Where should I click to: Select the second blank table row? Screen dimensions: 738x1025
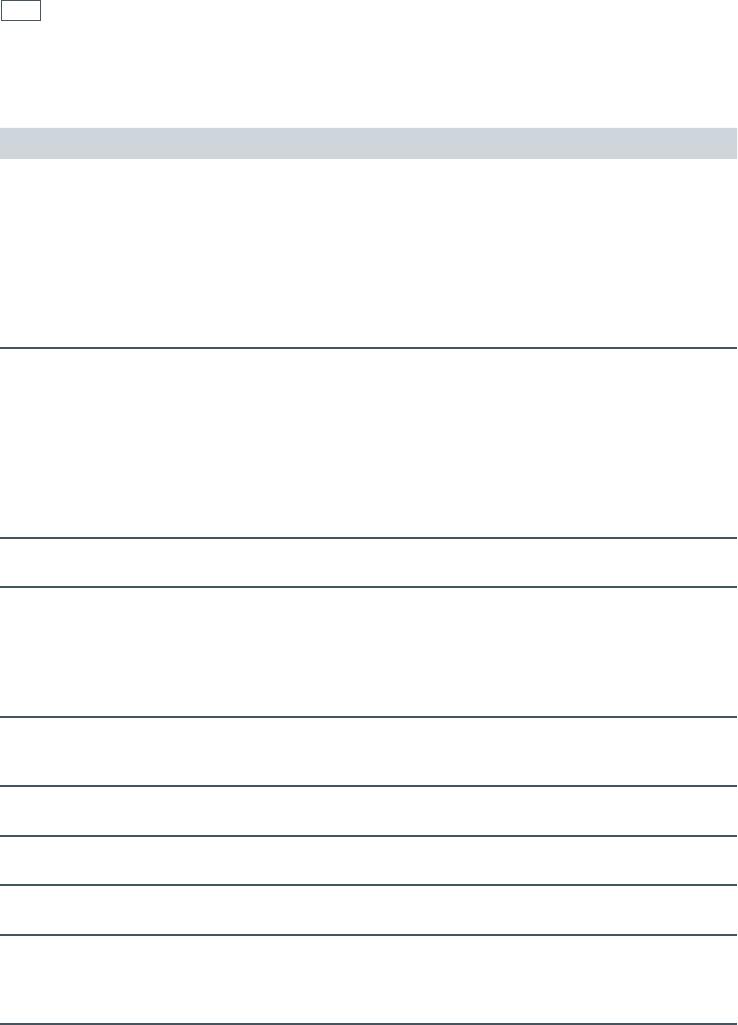[368, 443]
